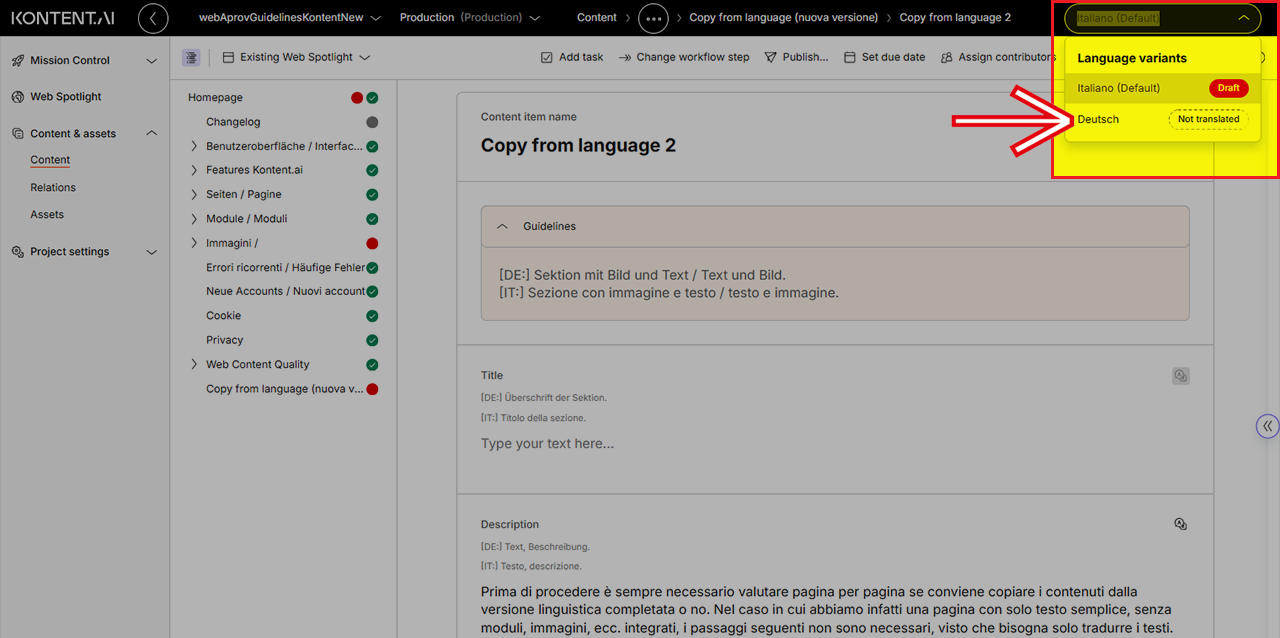
Task: Collapse the Guidelines section
Action: [x=503, y=227]
